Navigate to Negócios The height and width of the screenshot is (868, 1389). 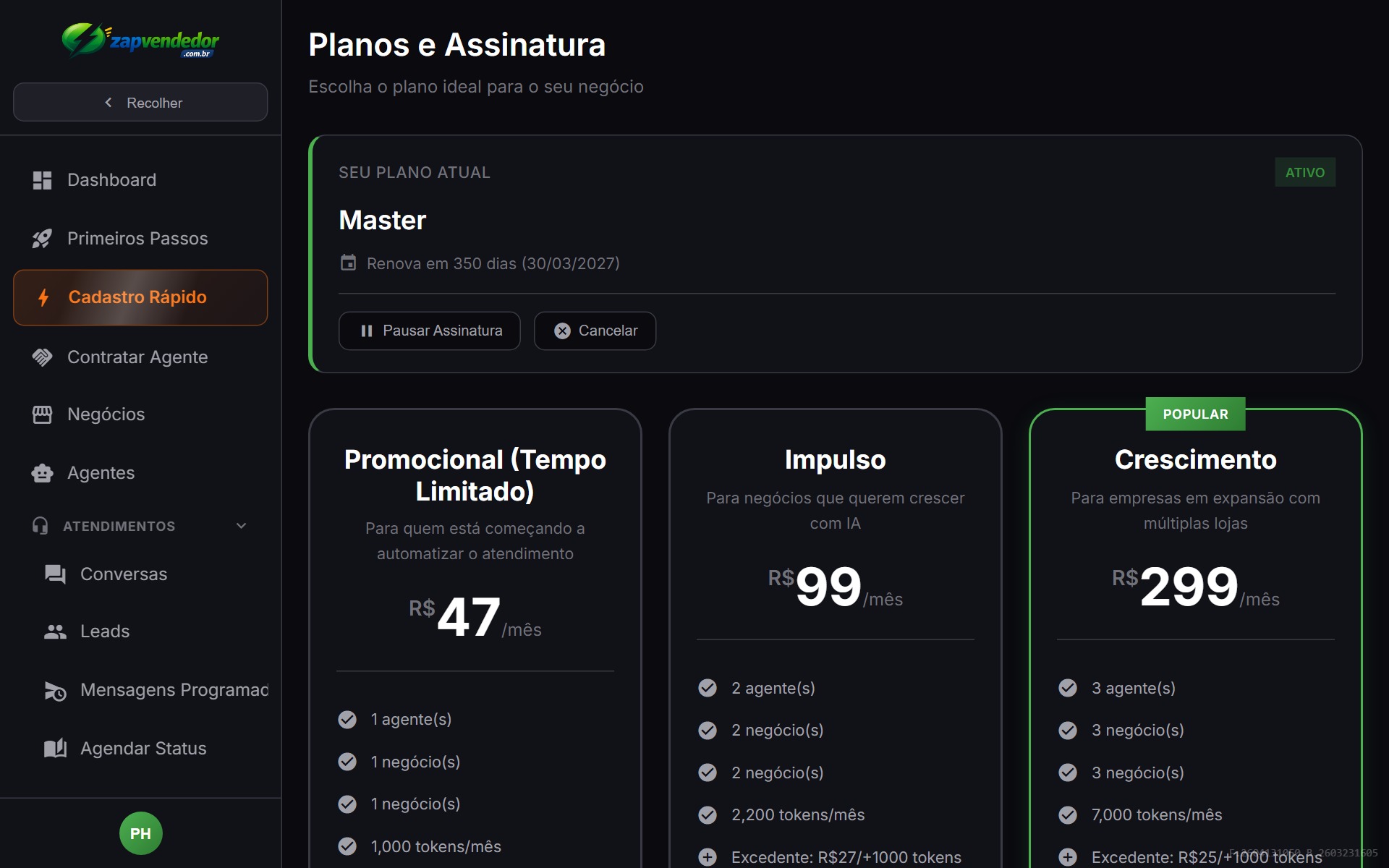(140, 414)
